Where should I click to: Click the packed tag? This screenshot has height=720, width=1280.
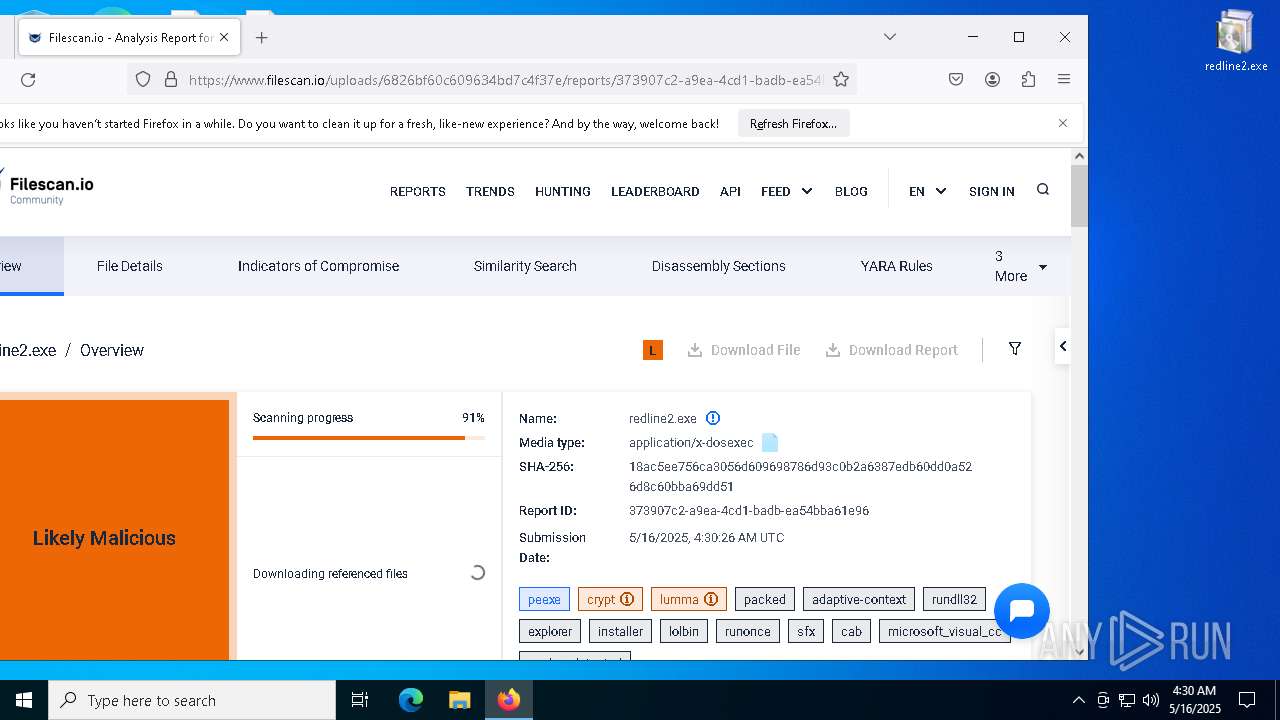coord(765,600)
